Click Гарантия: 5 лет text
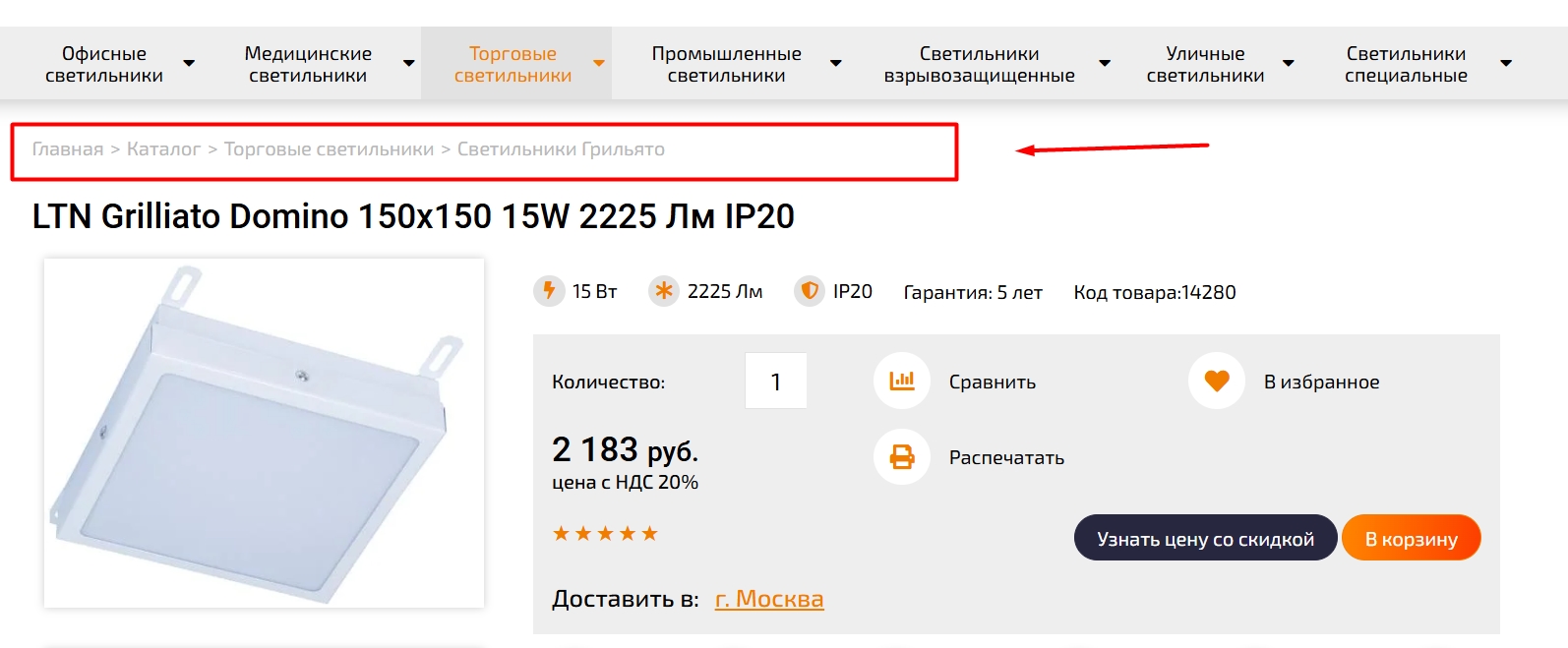Viewport: 1568px width, 648px height. click(x=973, y=293)
